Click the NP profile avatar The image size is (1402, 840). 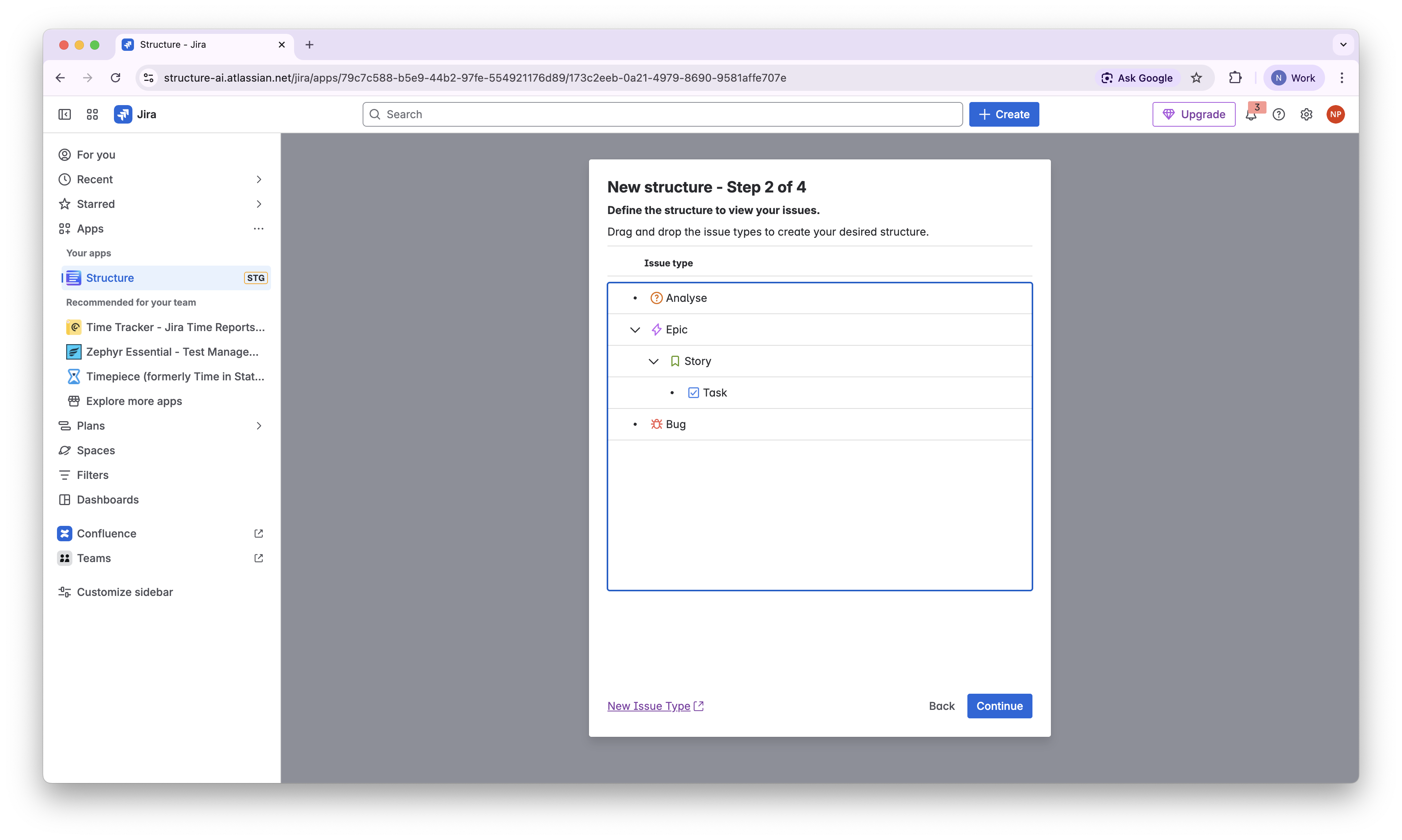click(x=1335, y=114)
